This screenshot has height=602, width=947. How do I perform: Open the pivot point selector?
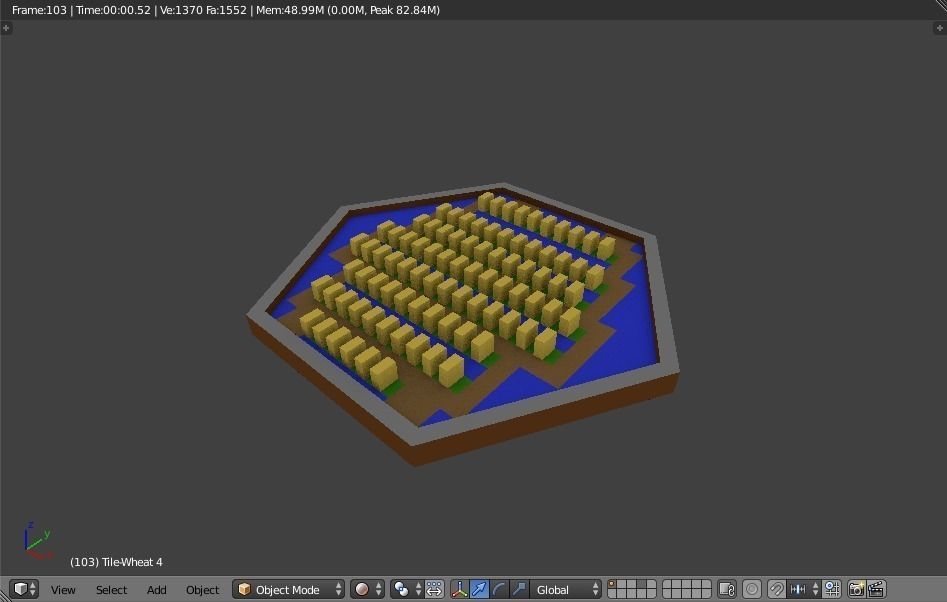point(406,589)
